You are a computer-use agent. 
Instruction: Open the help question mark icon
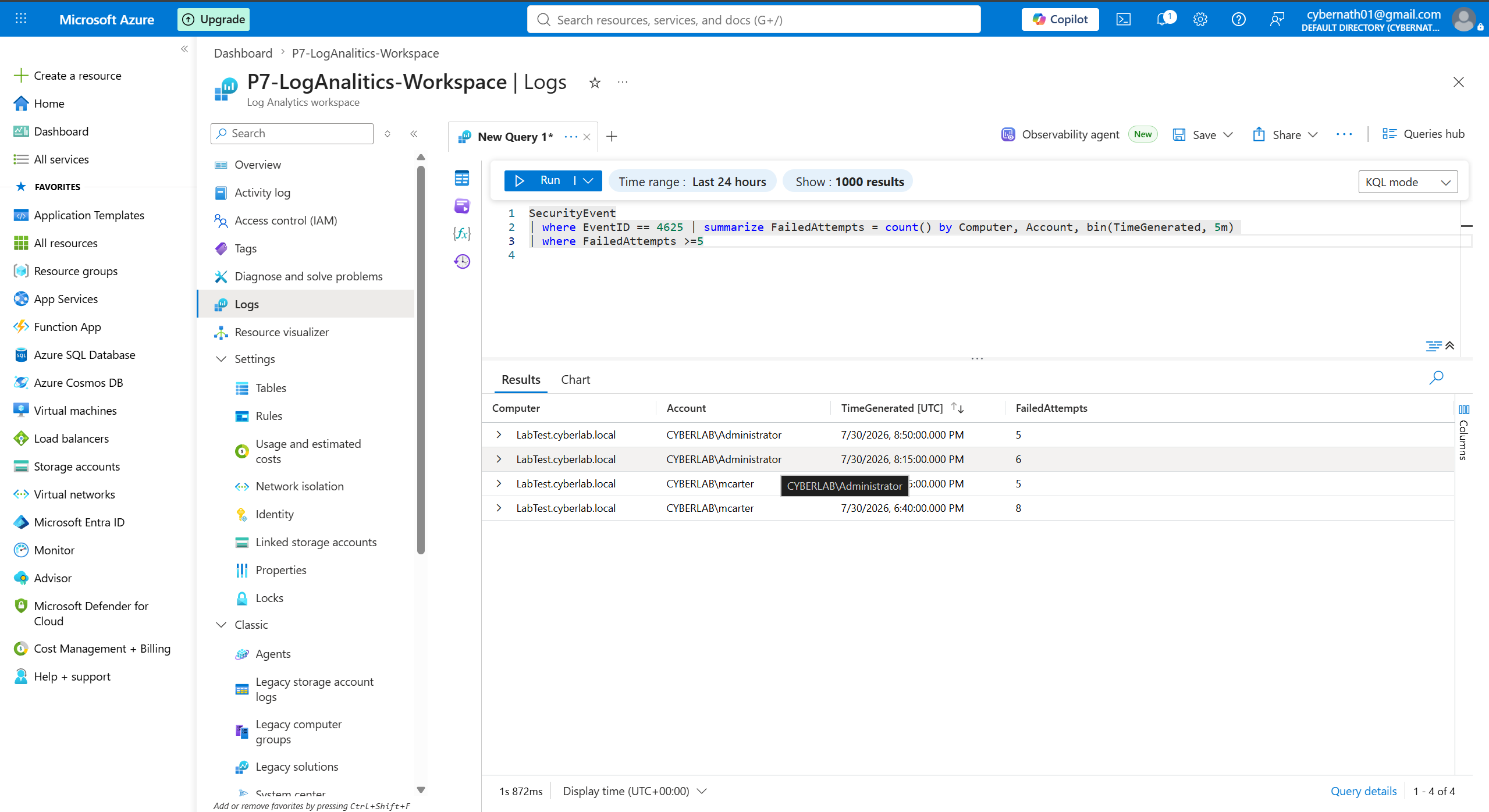pyautogui.click(x=1239, y=19)
